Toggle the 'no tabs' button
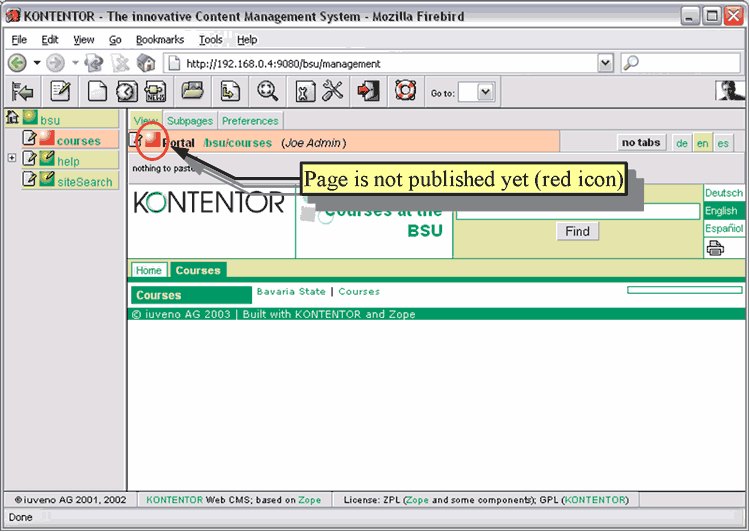Image resolution: width=750 pixels, height=532 pixels. pos(641,143)
